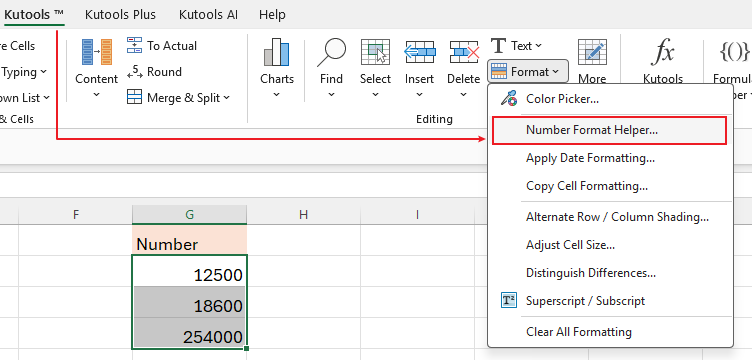Choose Adjust Cell Size... menu item
Image resolution: width=752 pixels, height=360 pixels.
click(x=610, y=244)
